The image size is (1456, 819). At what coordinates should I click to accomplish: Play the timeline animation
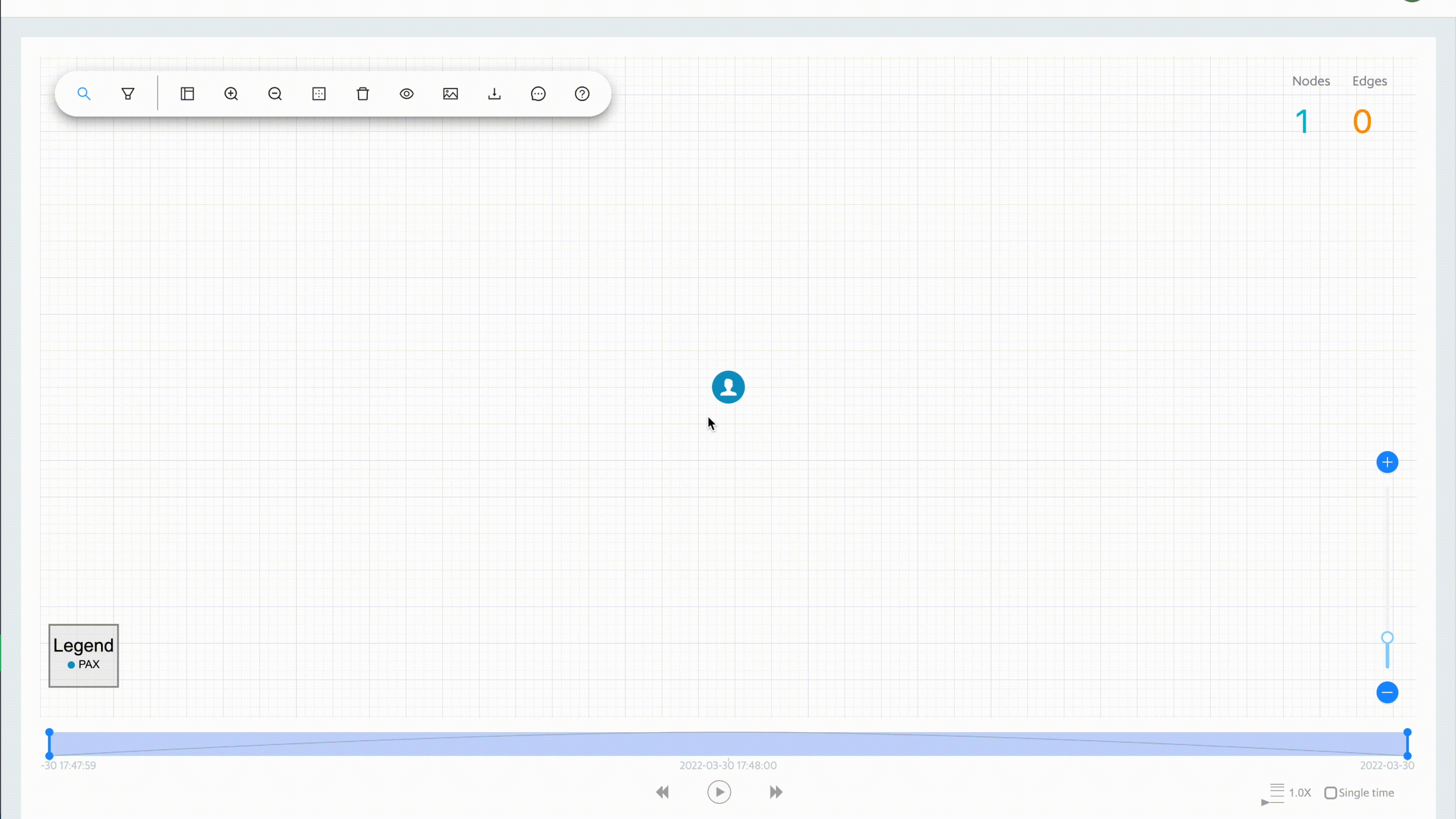[x=719, y=792]
